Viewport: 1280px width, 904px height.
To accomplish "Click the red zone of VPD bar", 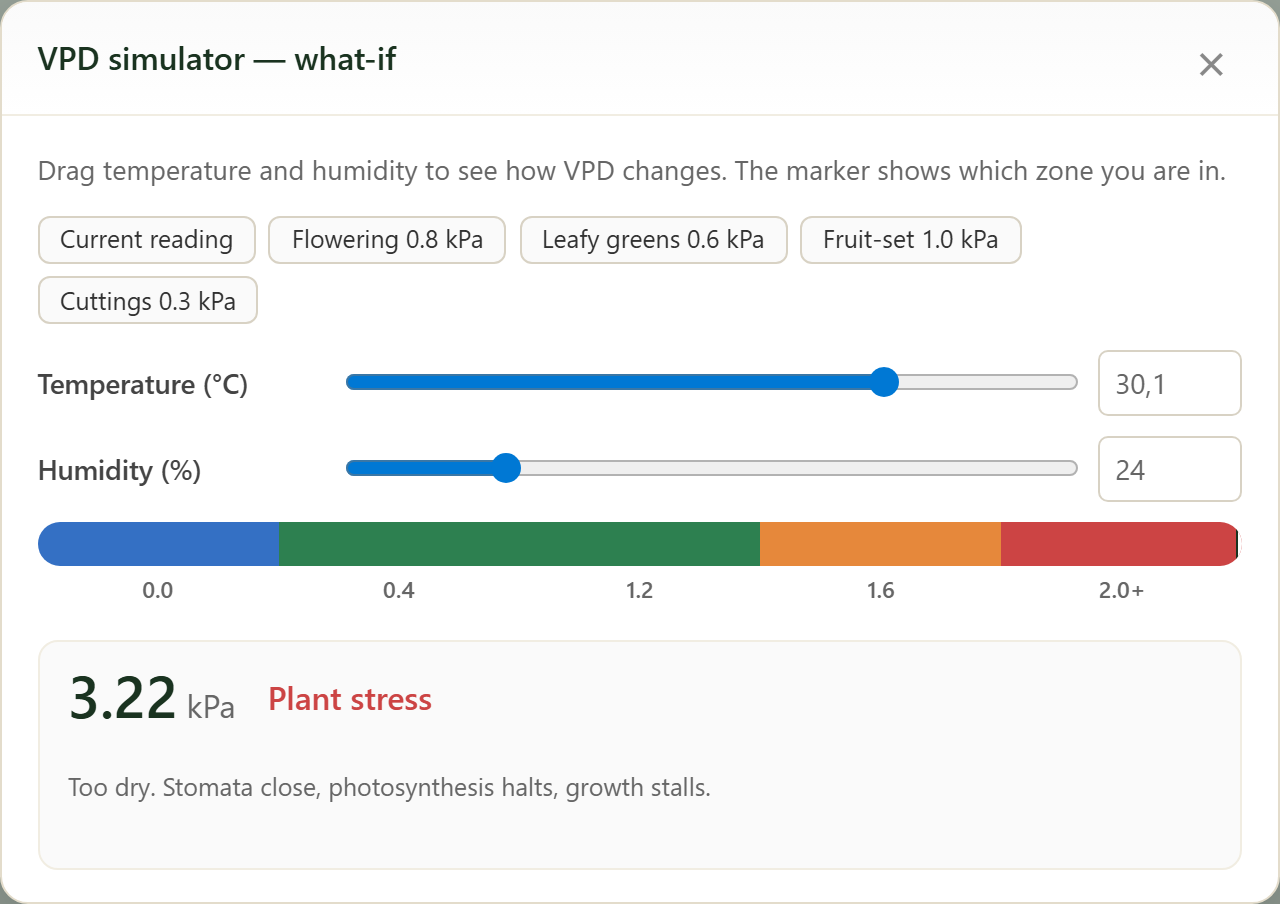I will pyautogui.click(x=1120, y=544).
